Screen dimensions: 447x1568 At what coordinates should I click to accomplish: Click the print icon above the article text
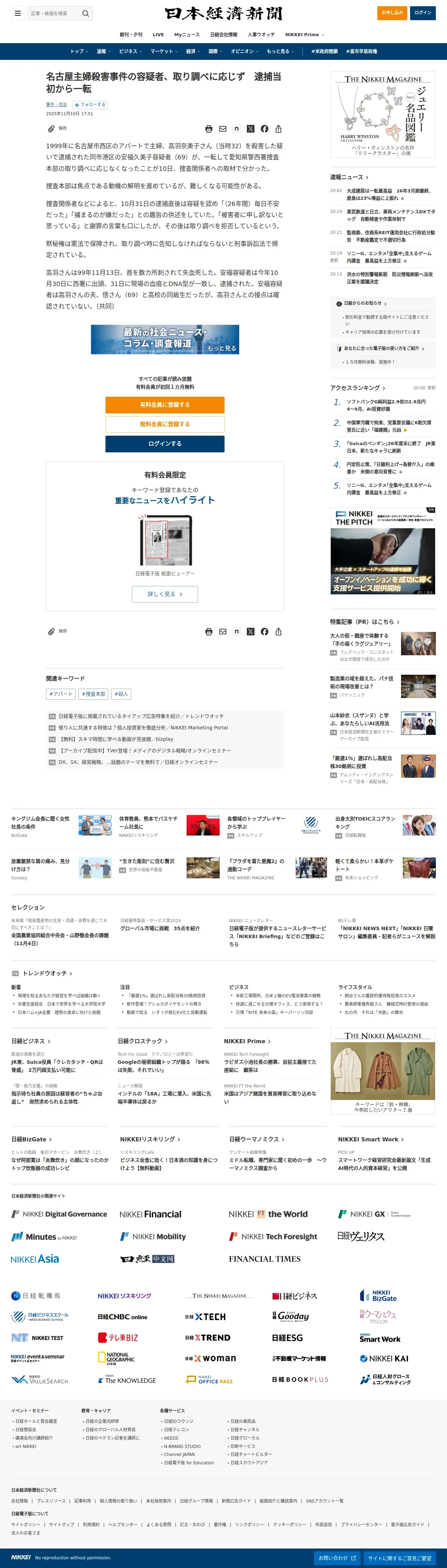click(209, 129)
